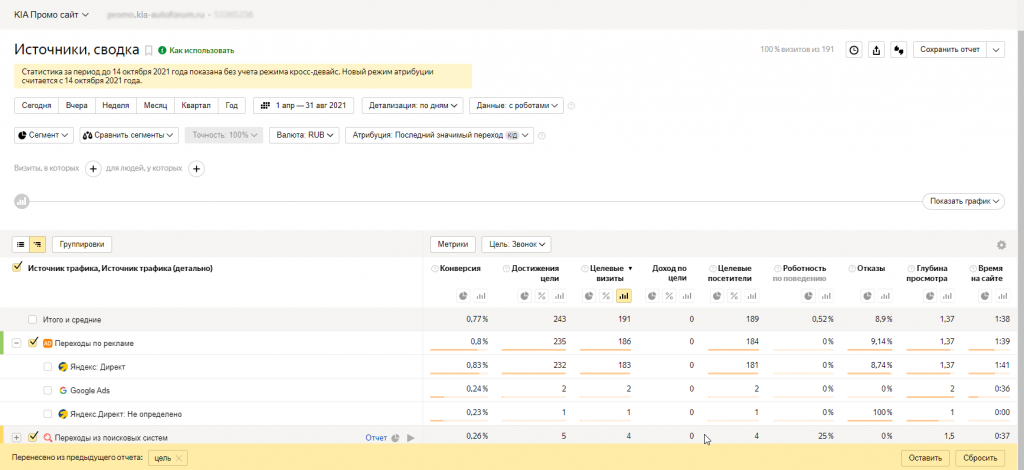Open the Валюта: RUB dropdown
Screen dimensions: 1024x470
[x=305, y=135]
